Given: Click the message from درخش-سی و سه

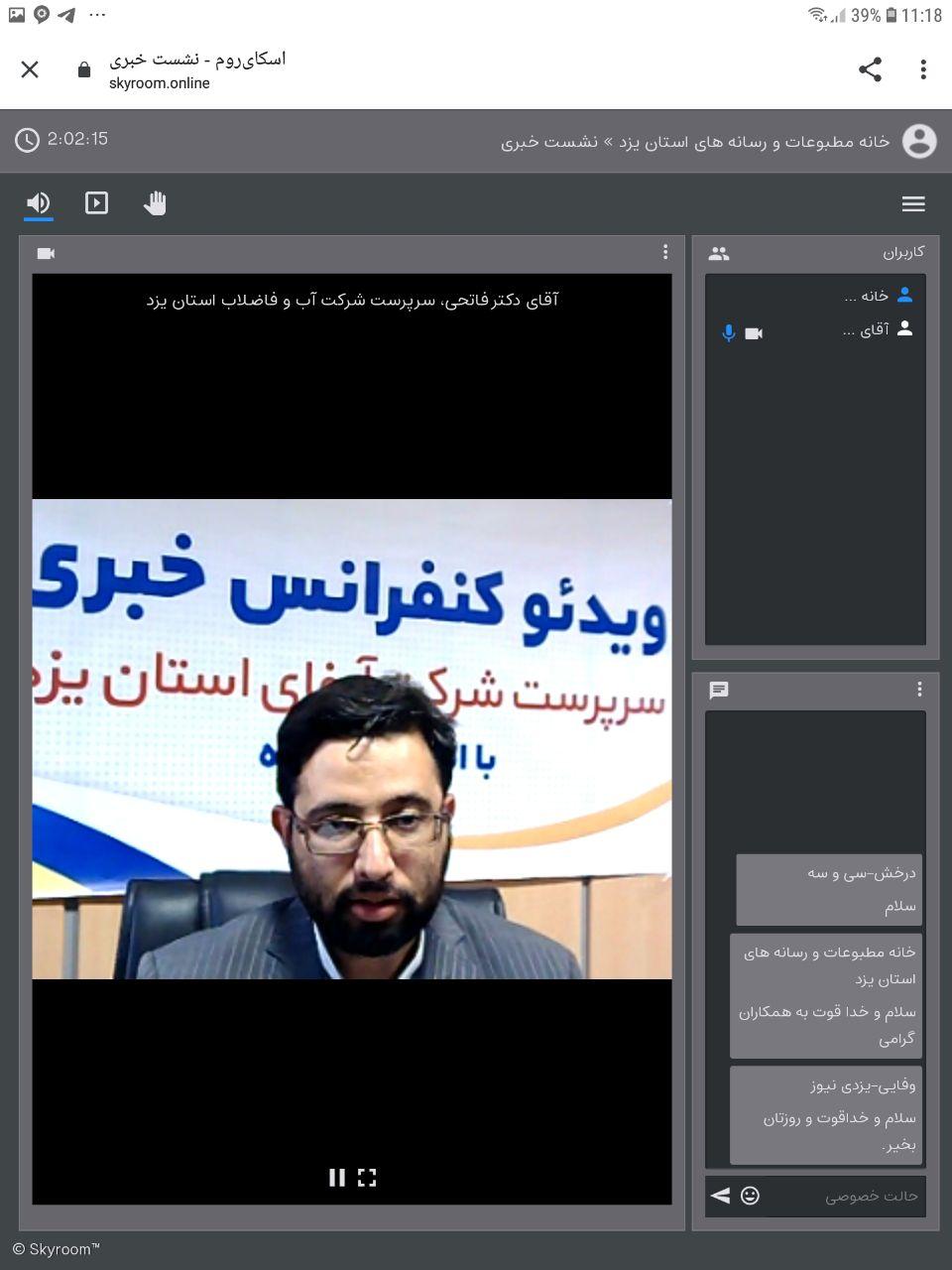Looking at the screenshot, I should (x=829, y=890).
